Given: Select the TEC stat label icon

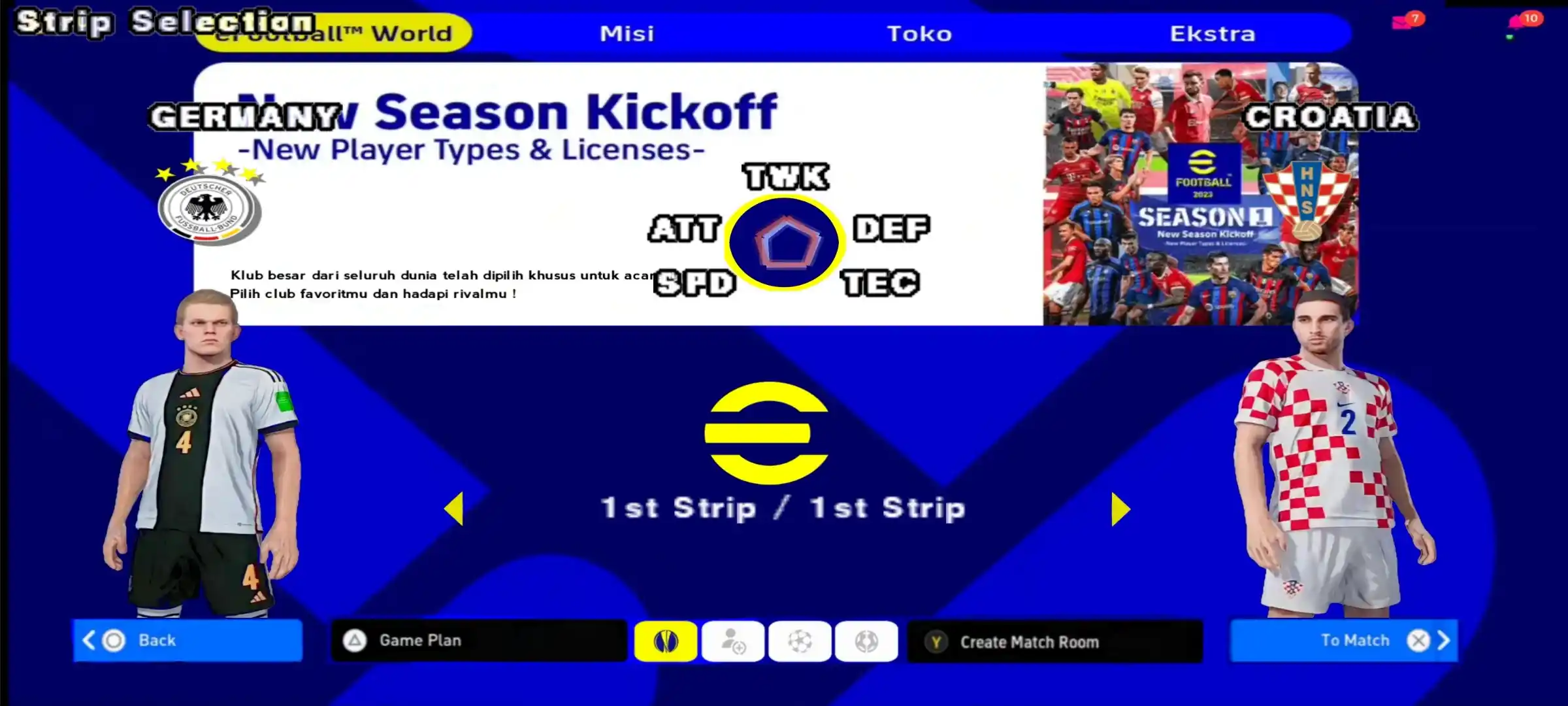Looking at the screenshot, I should click(879, 283).
